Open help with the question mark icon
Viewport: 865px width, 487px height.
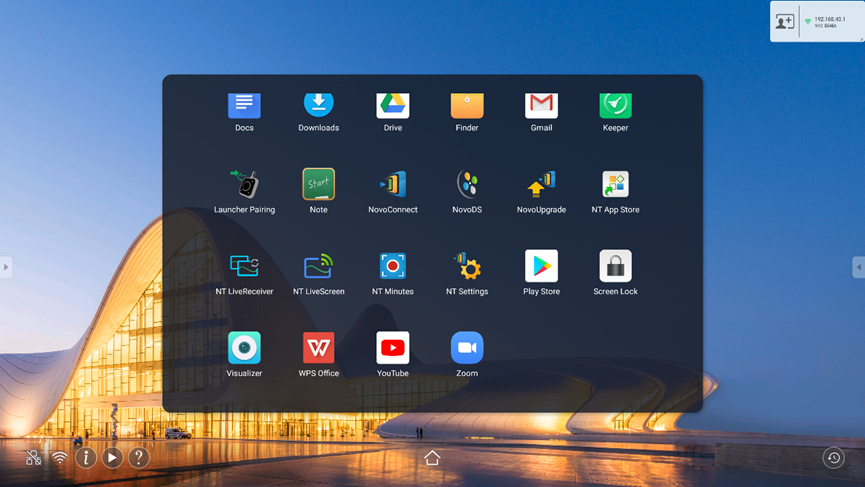click(x=139, y=457)
